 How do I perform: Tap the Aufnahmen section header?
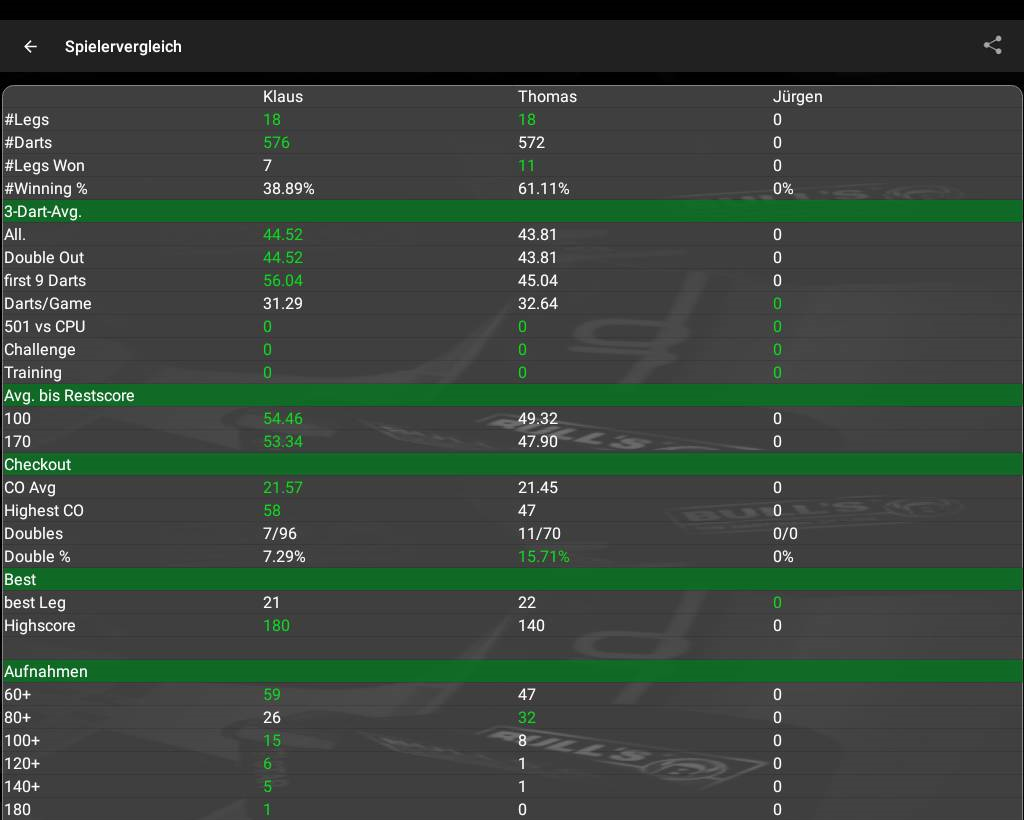click(x=46, y=672)
